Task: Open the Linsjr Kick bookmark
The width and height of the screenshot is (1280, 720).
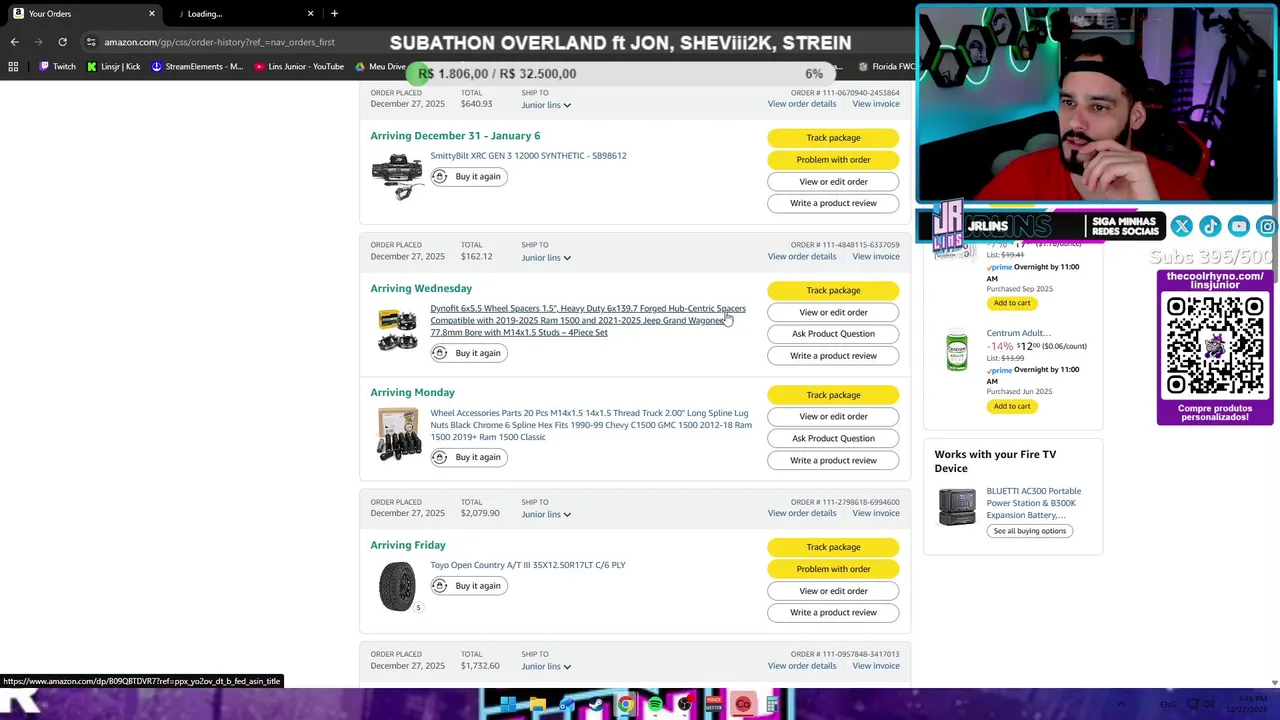Action: point(113,67)
